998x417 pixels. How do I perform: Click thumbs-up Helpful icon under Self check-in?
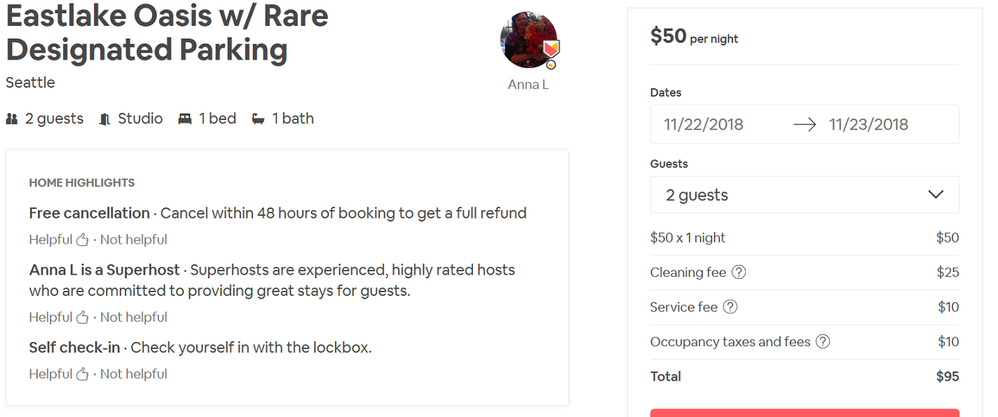point(83,374)
